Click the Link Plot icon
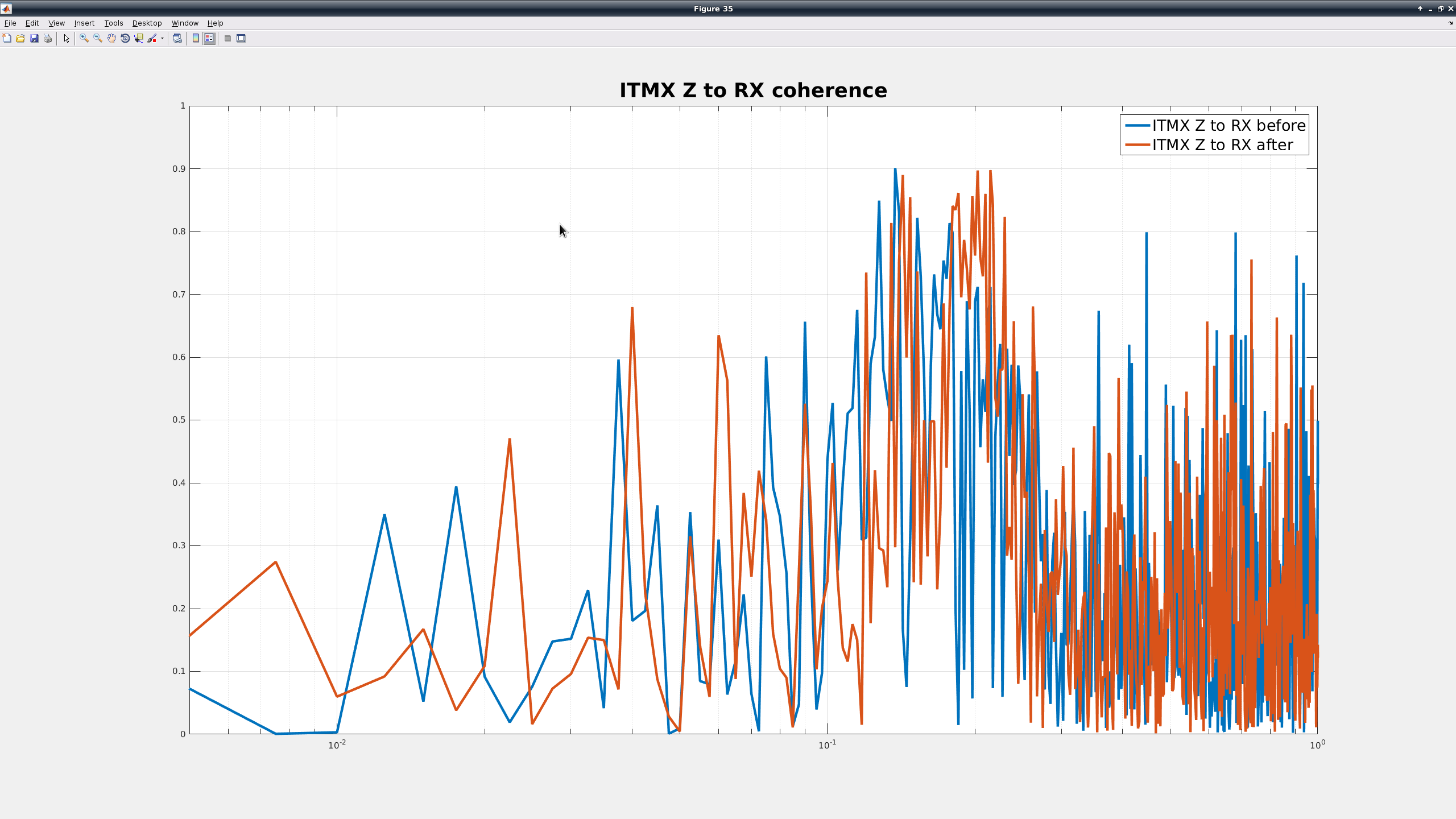Screen dimensions: 1456x819 tap(177, 38)
